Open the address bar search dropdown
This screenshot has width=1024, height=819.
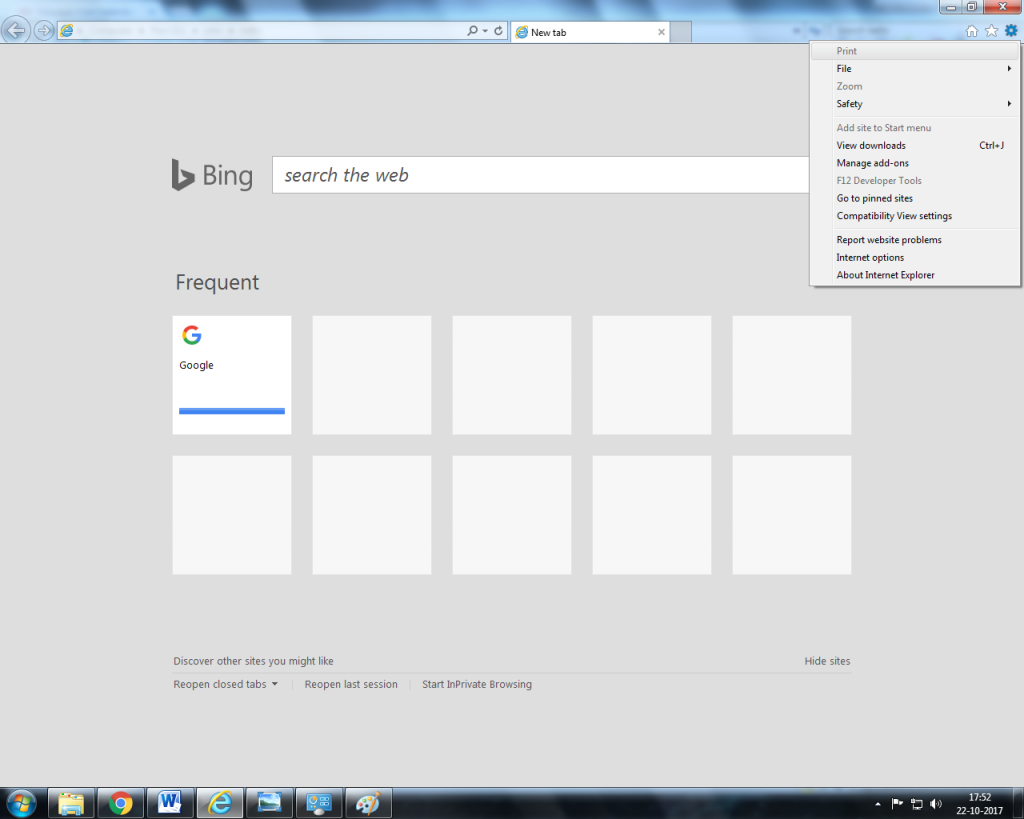click(x=486, y=31)
